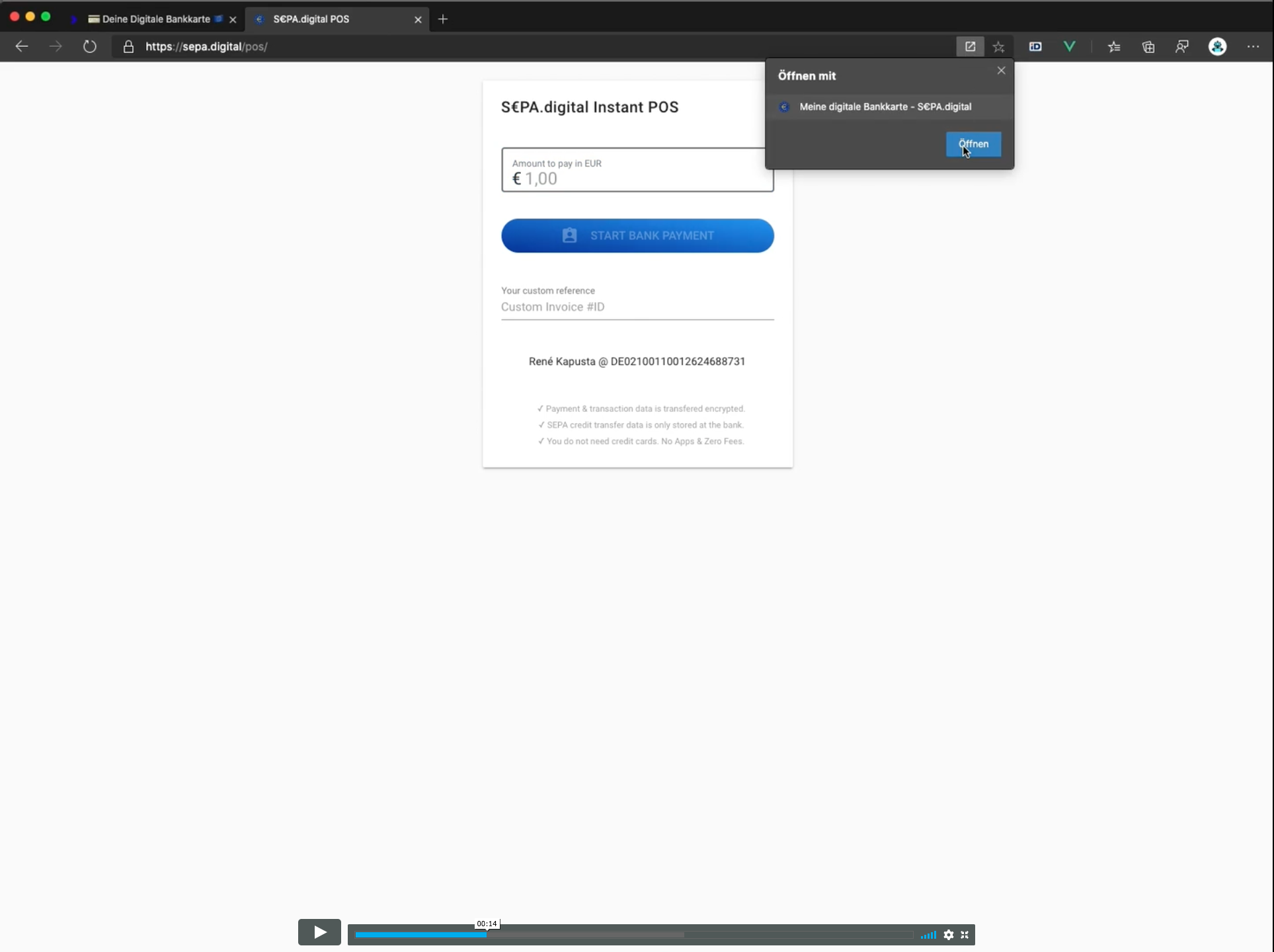Select Meine digitale Bankkarte app entry
The image size is (1274, 952).
tap(885, 106)
